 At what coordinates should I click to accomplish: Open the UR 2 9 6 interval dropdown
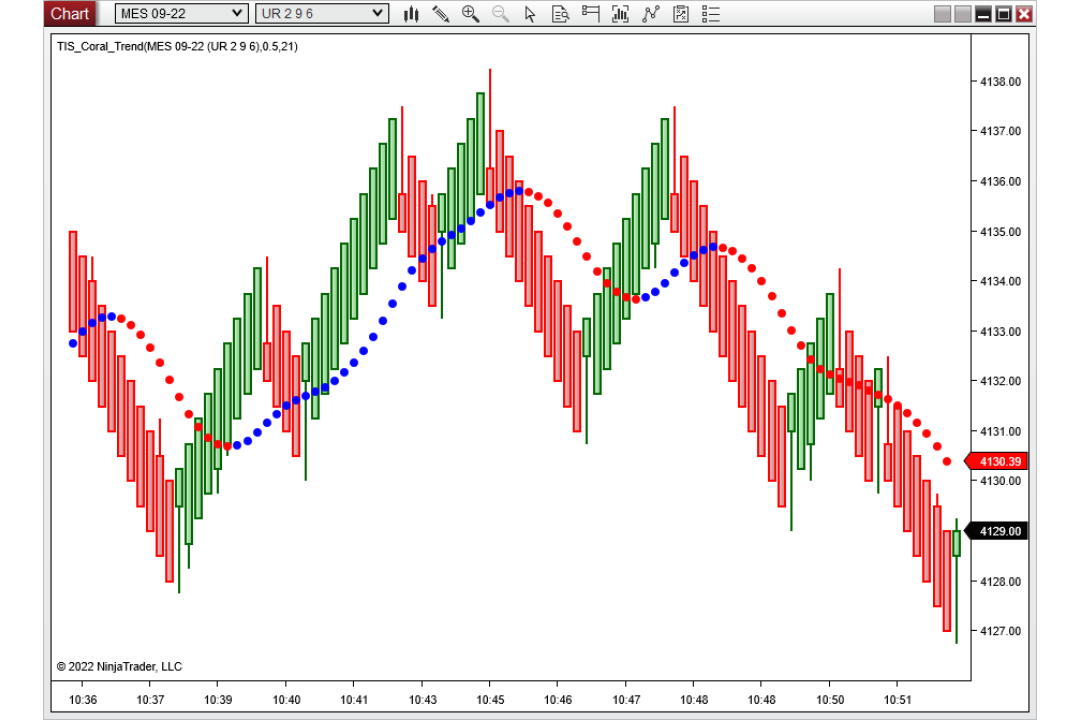[x=322, y=13]
